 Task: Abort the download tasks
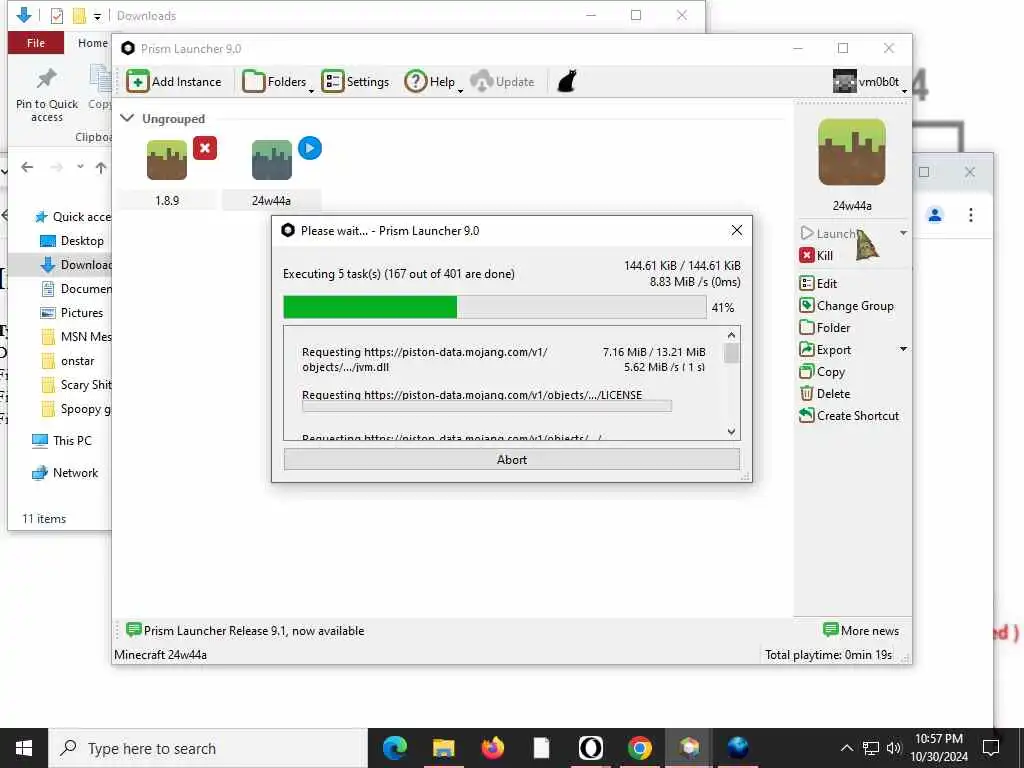click(x=512, y=459)
